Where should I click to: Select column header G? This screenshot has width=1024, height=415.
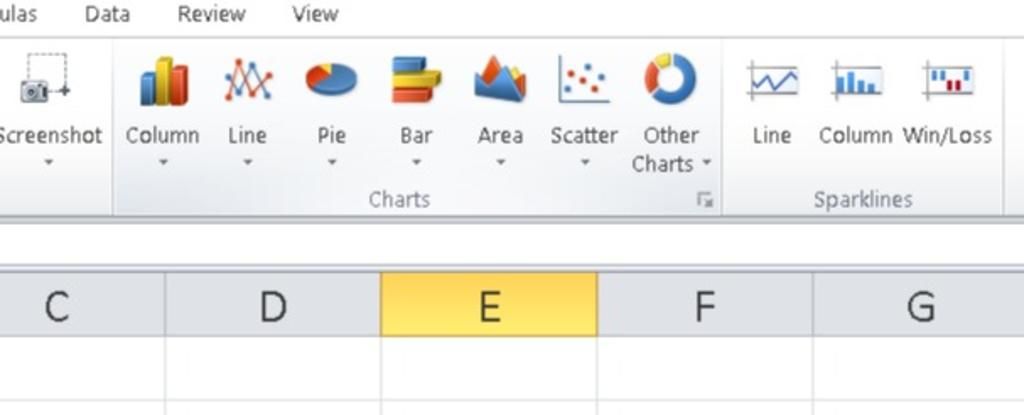920,305
